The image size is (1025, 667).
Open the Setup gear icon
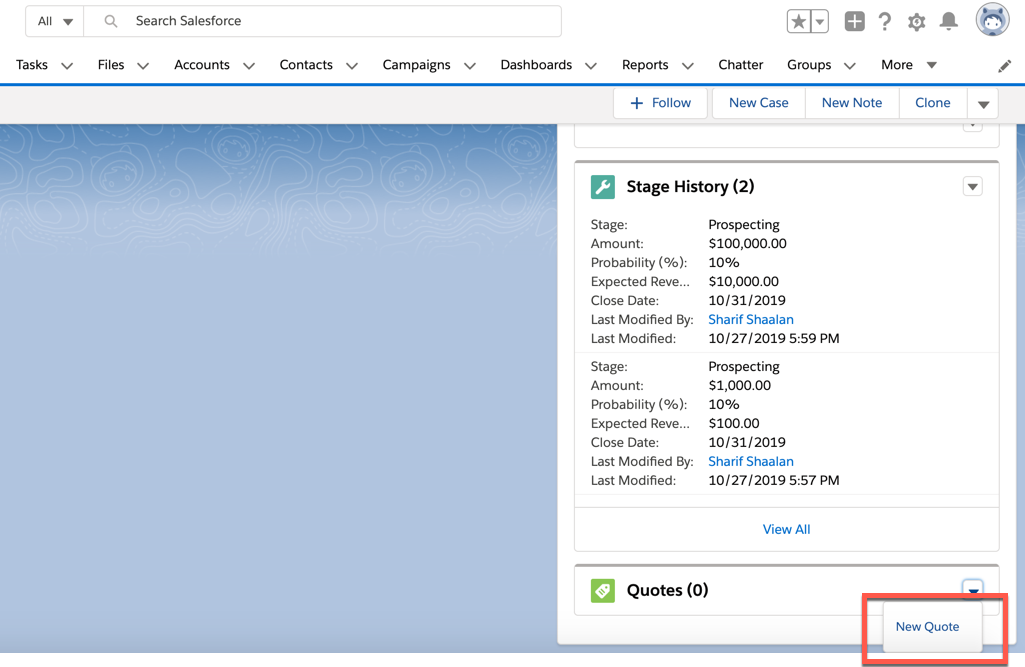pyautogui.click(x=916, y=22)
